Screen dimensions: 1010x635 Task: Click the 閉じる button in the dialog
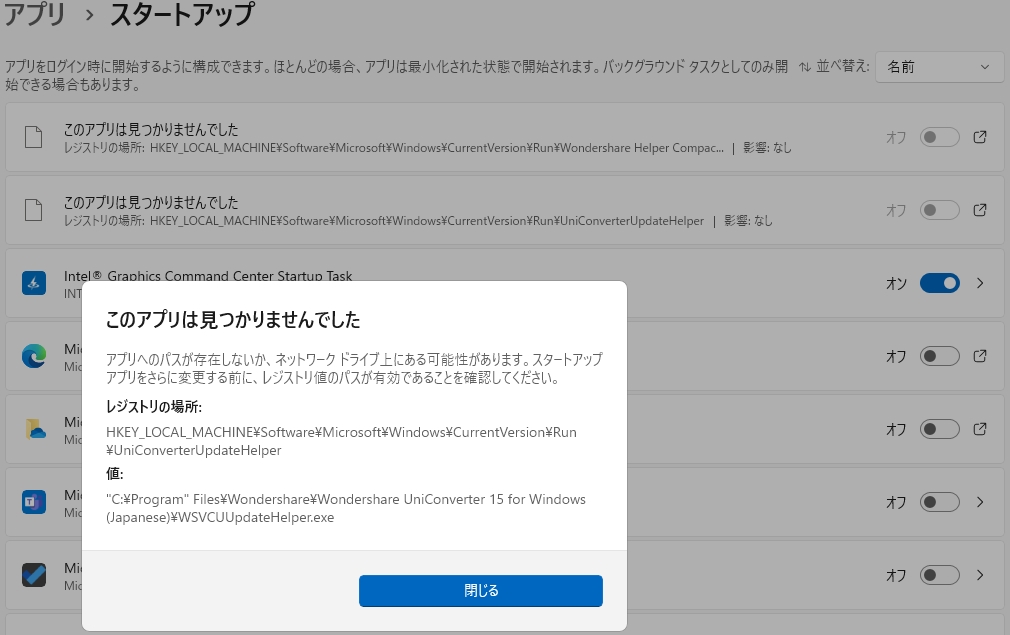[x=481, y=591]
